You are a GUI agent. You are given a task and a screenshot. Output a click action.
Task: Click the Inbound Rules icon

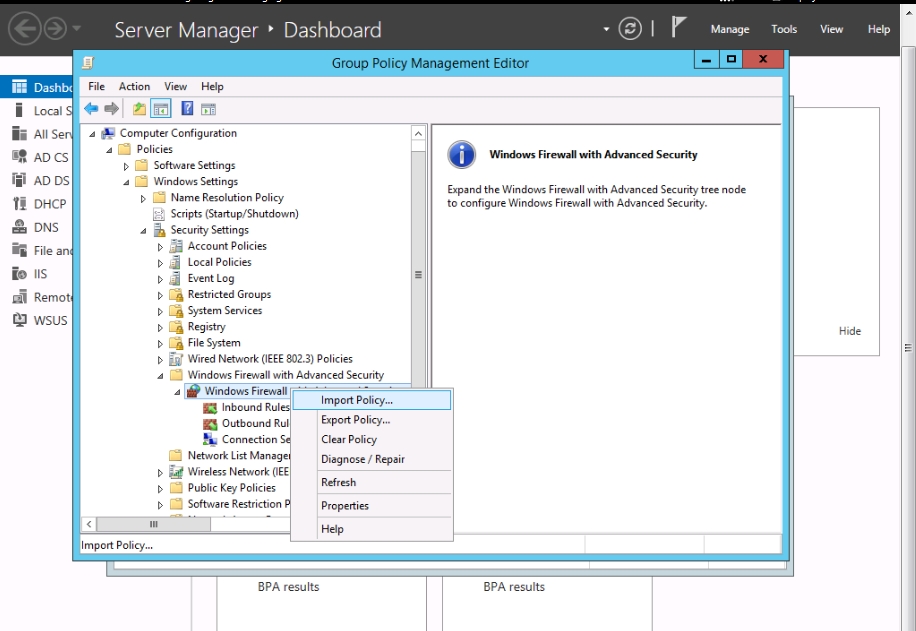click(x=210, y=407)
